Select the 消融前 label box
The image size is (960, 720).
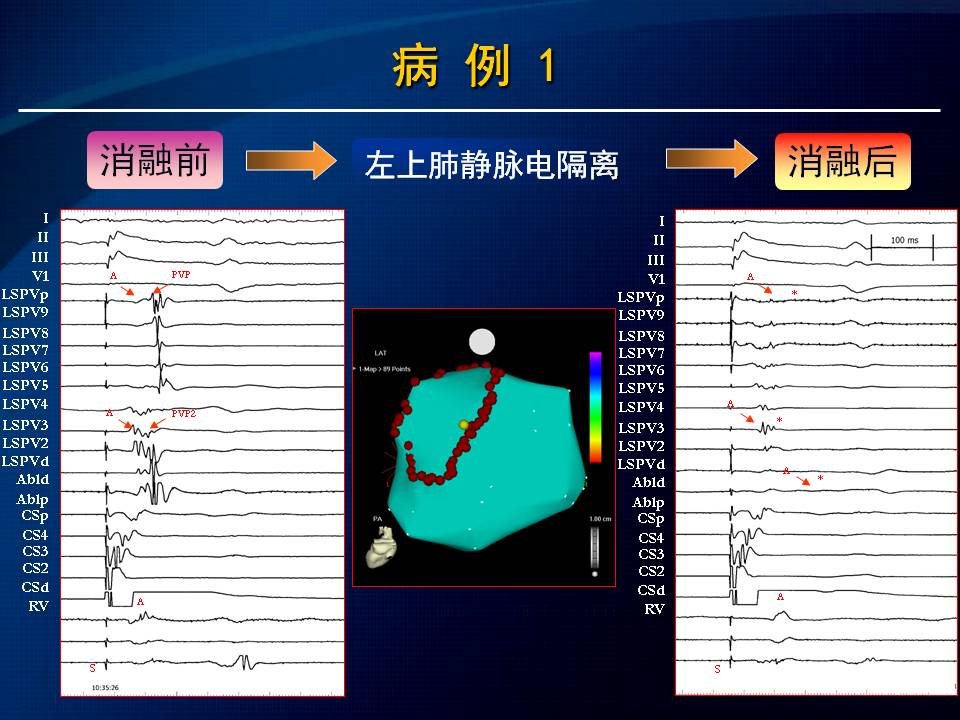155,160
